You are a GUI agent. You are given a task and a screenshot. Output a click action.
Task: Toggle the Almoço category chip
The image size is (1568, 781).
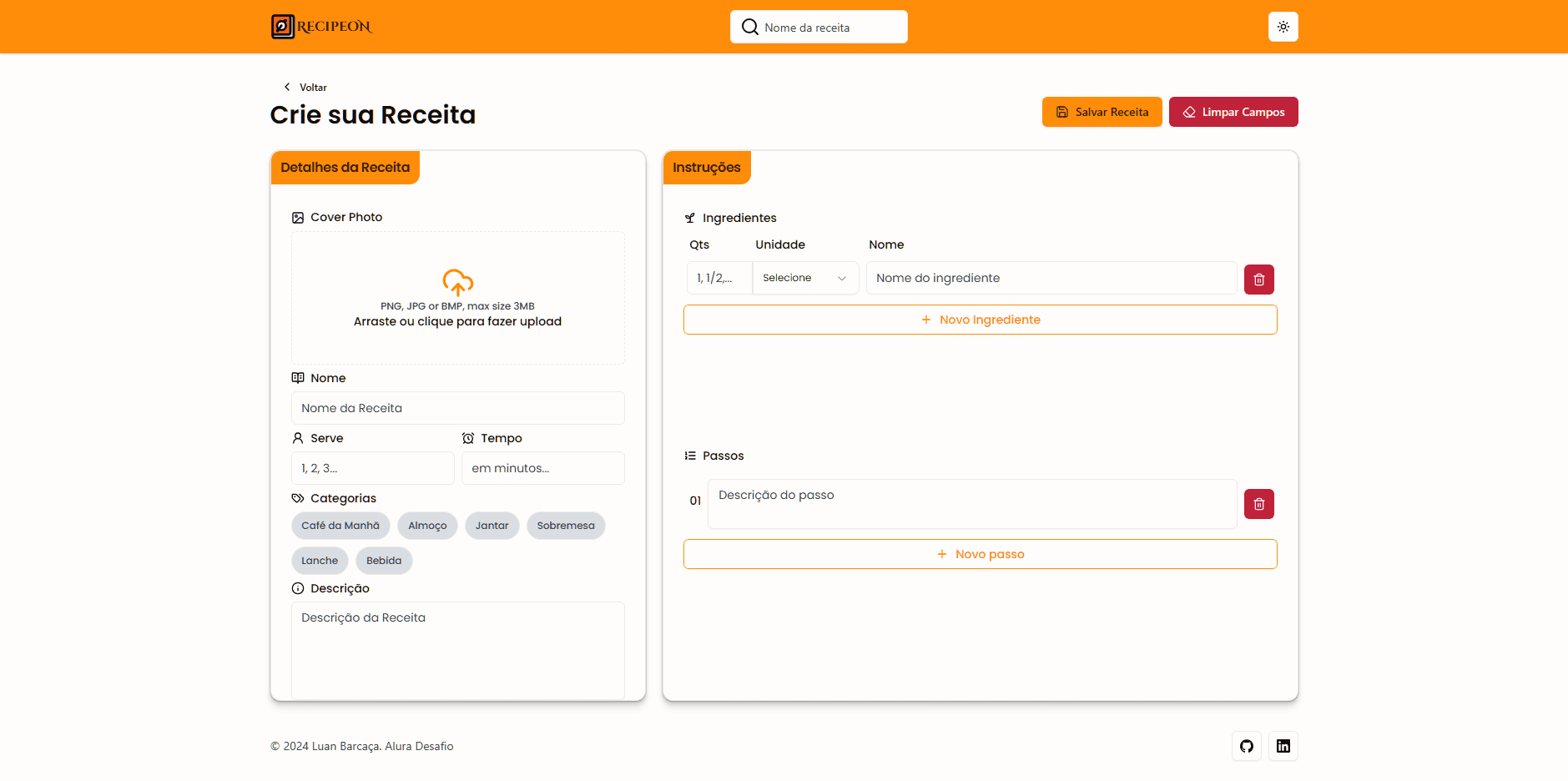[x=427, y=526]
